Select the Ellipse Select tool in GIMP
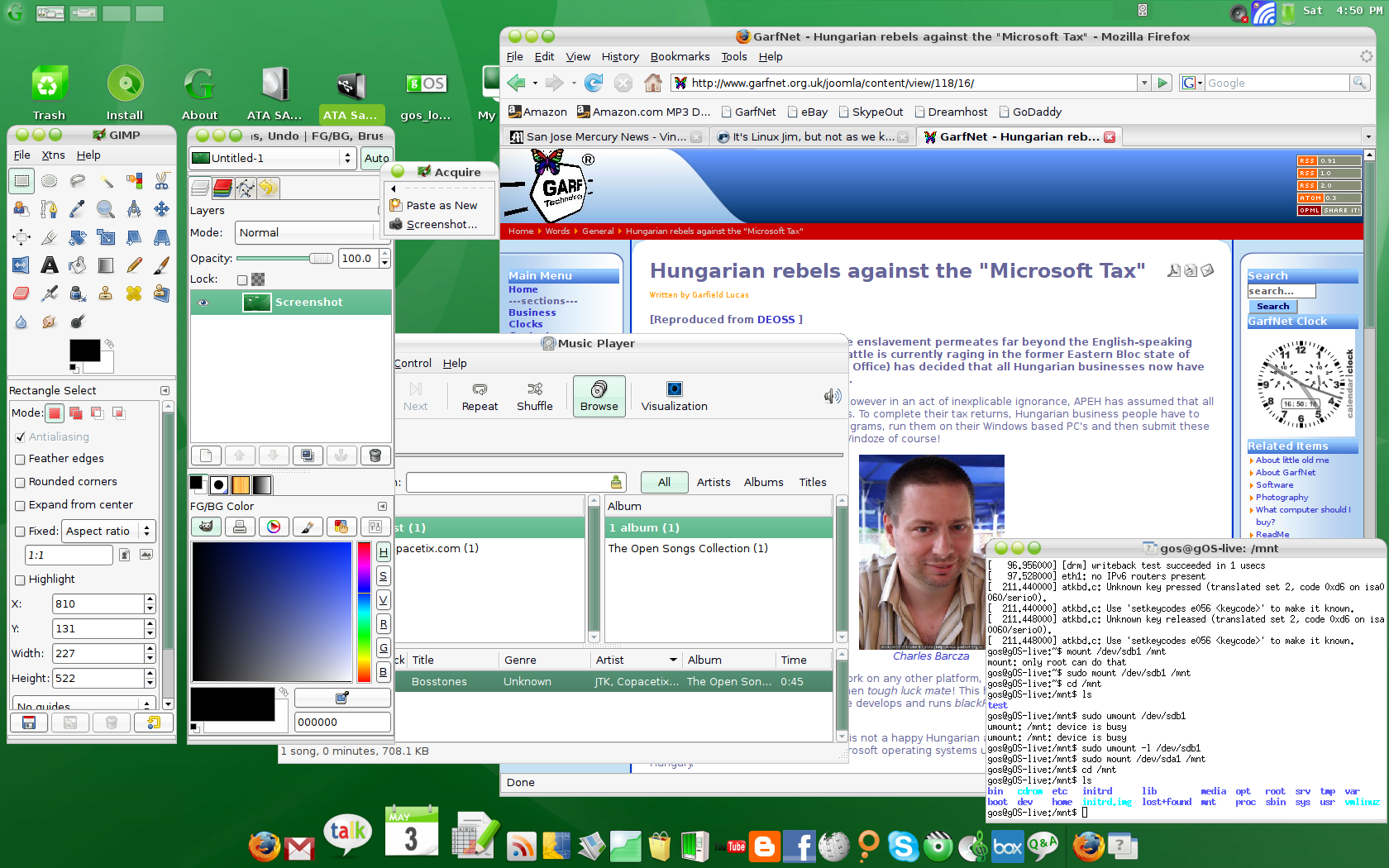Screen dimensions: 1389x868 click(50, 180)
